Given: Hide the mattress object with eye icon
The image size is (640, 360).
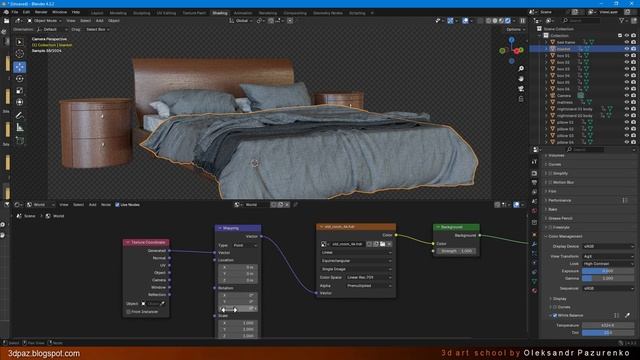Looking at the screenshot, I should point(627,102).
